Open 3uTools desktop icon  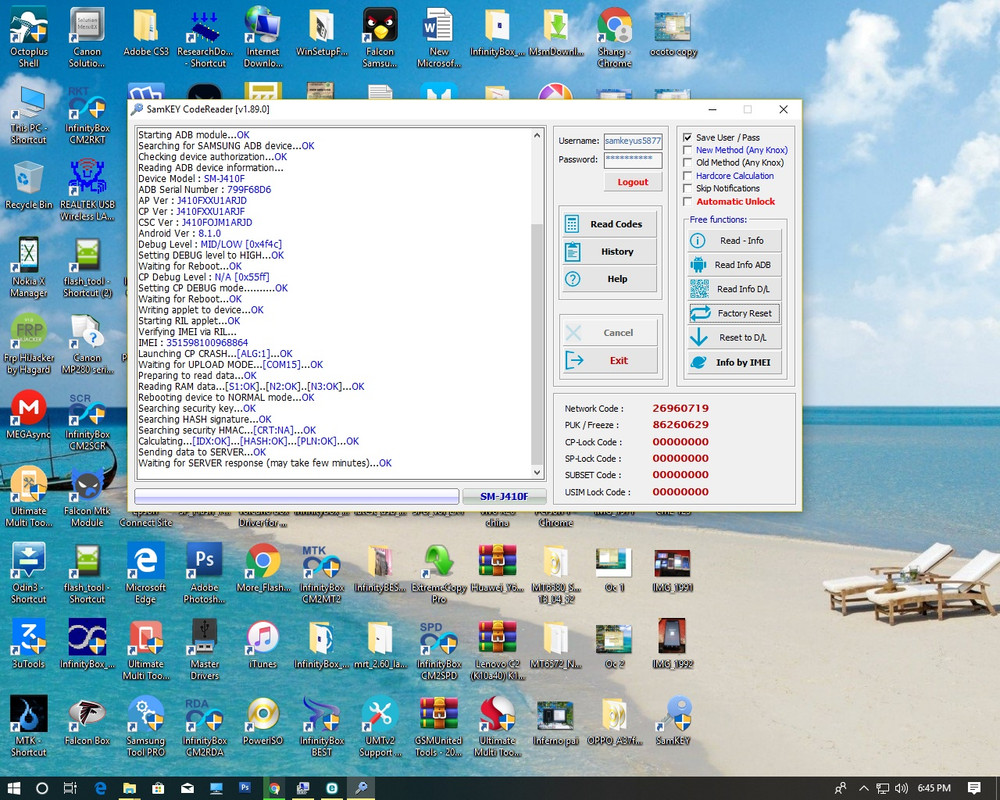pos(29,644)
